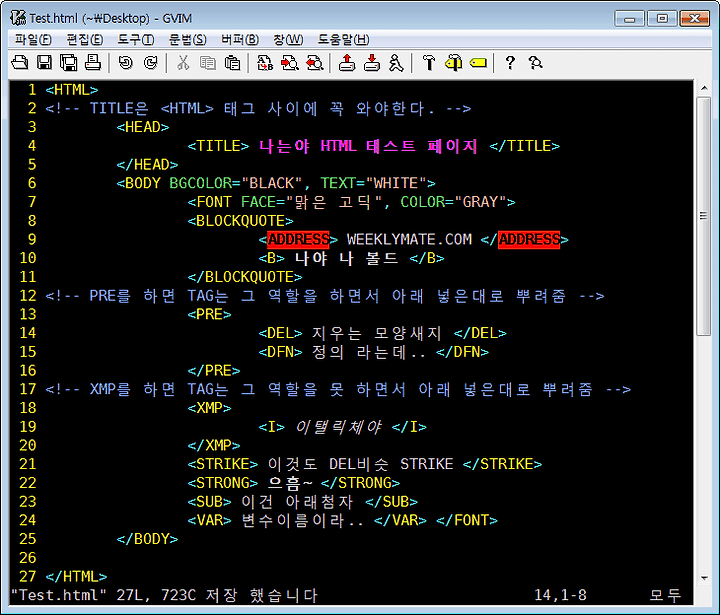Open the 버퍼(B) menu
Viewport: 720px width, 615px height.
240,39
